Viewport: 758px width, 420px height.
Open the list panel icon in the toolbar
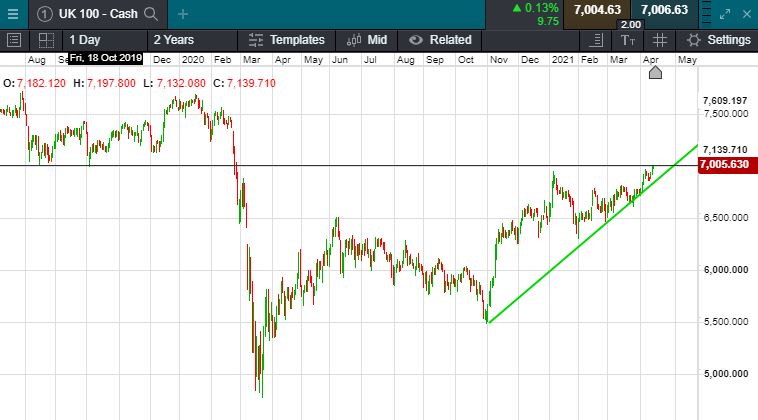(x=13, y=40)
